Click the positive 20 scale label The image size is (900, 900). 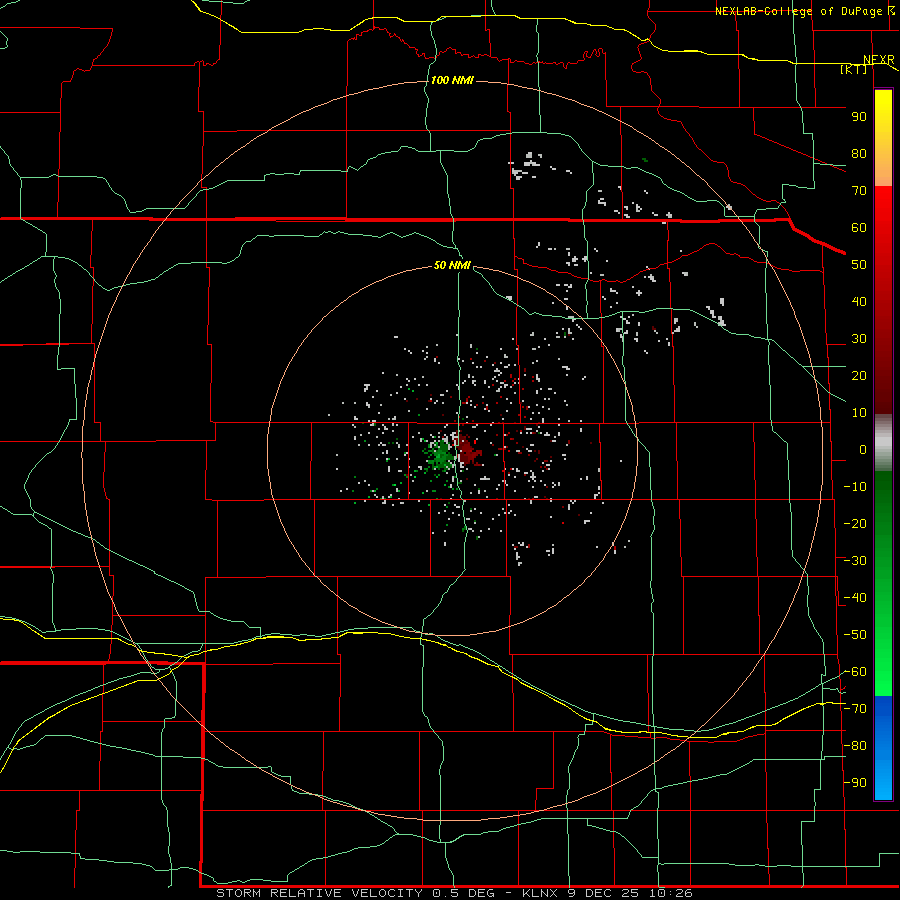859,375
